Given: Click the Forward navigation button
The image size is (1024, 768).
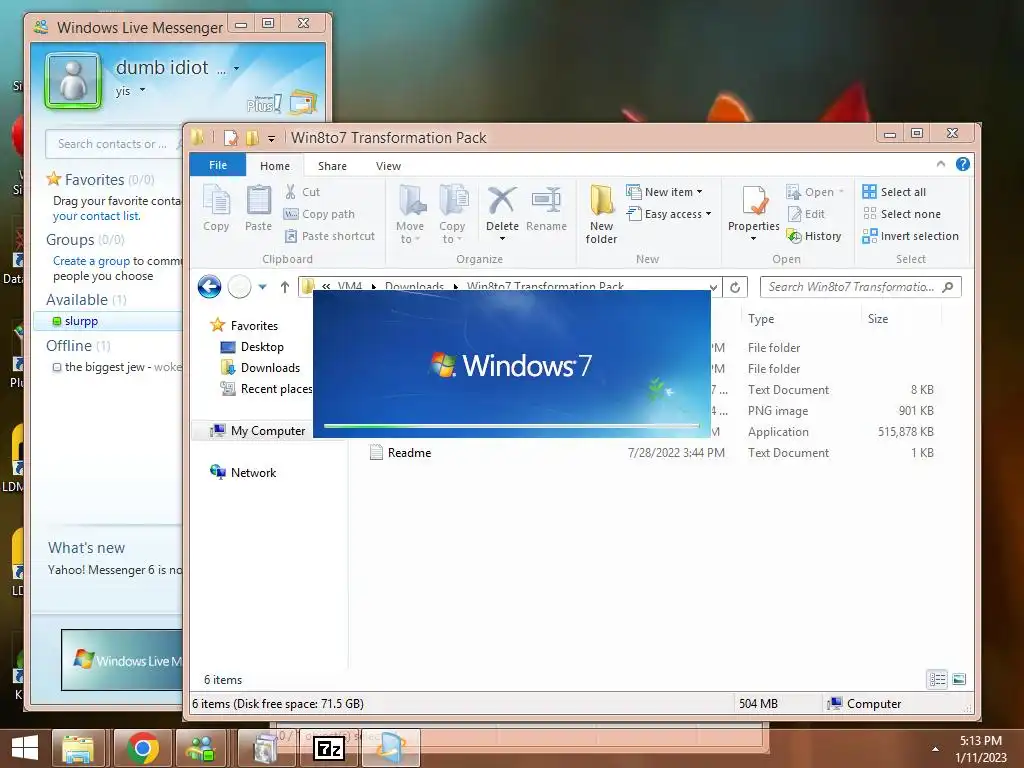Looking at the screenshot, I should pos(240,287).
